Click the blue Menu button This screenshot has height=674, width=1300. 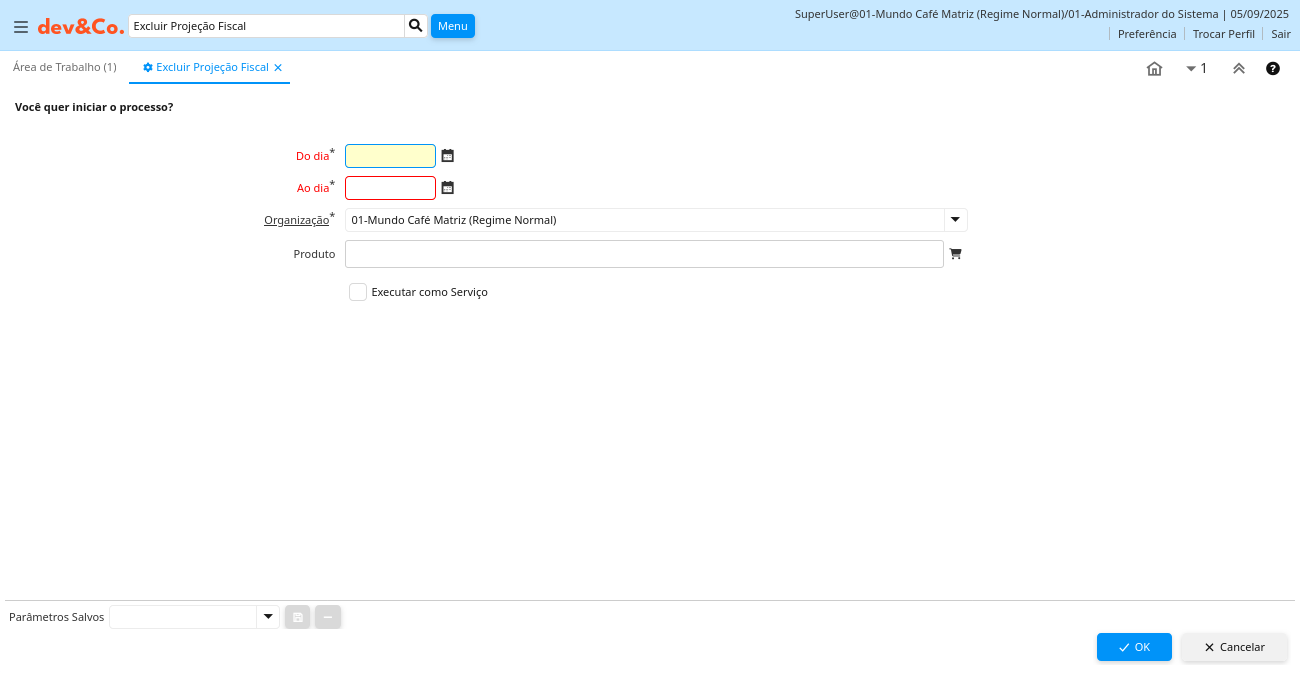(x=453, y=26)
